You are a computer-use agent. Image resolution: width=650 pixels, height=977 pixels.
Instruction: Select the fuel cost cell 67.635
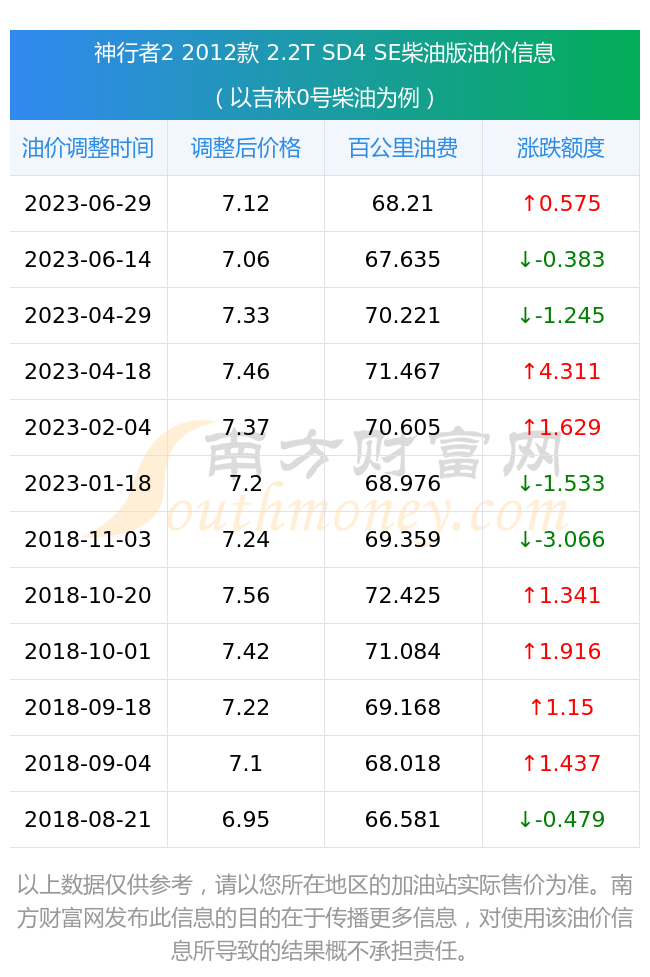(x=403, y=259)
